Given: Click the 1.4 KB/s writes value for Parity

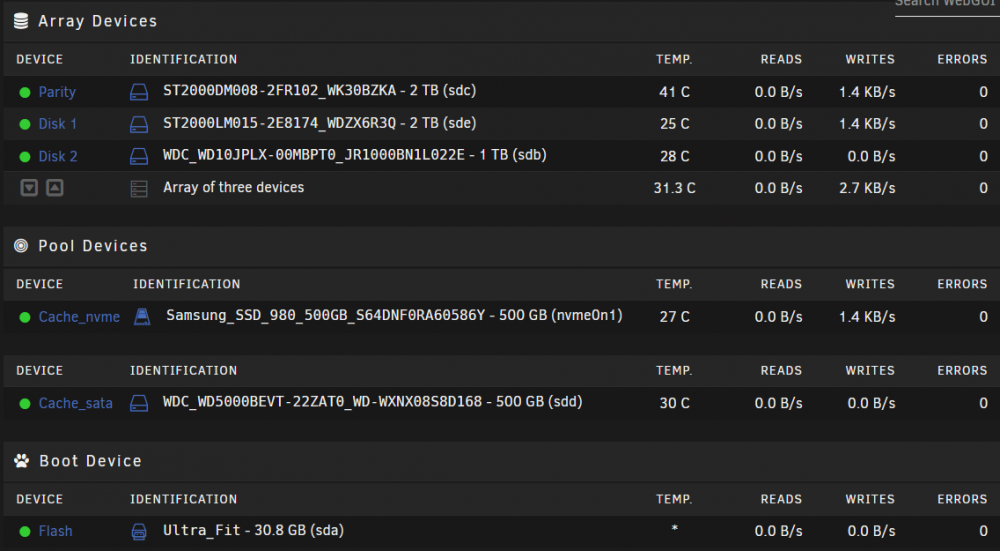Looking at the screenshot, I should [867, 92].
